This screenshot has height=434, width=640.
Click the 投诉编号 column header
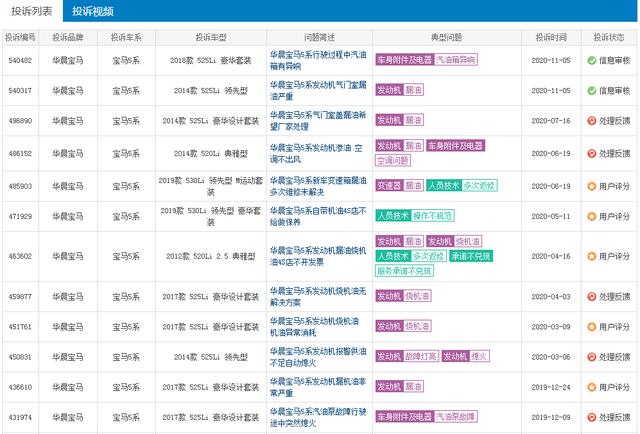20,38
